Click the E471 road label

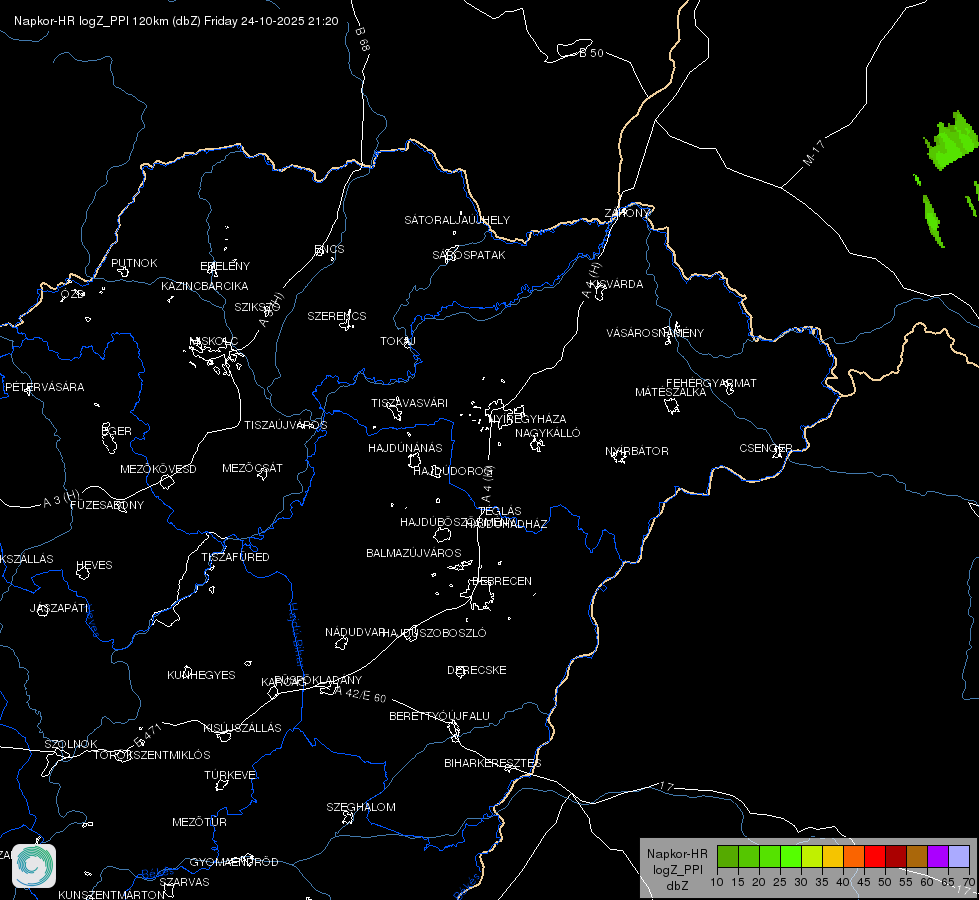[x=149, y=735]
